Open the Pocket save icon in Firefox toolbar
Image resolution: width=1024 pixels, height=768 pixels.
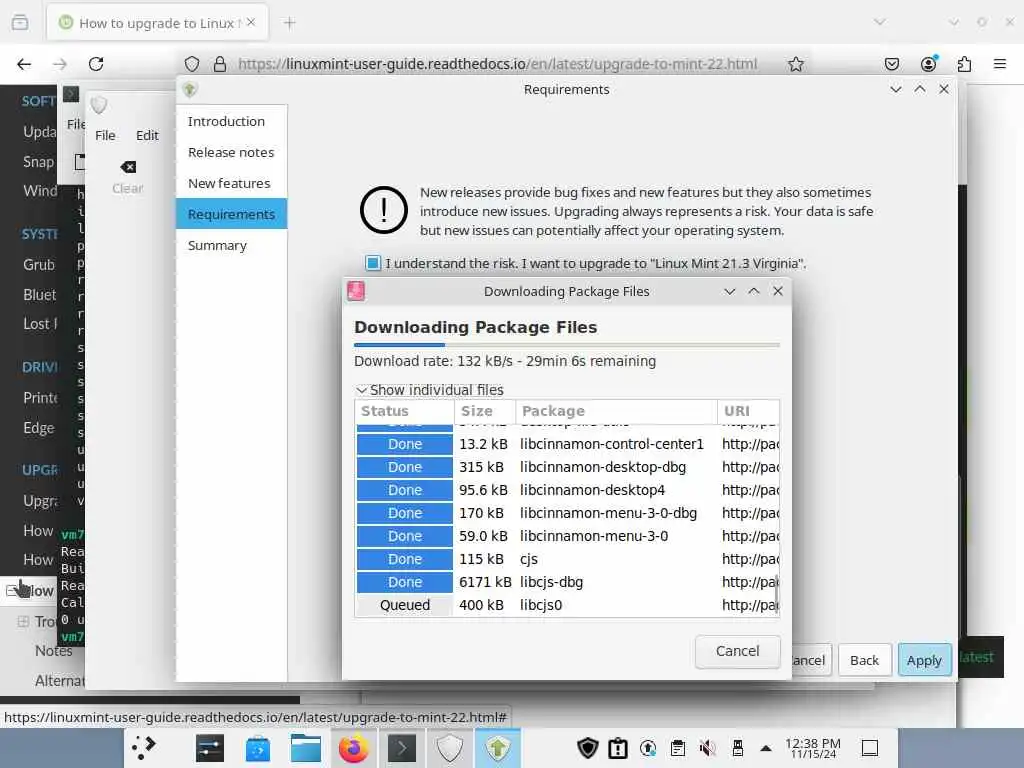tap(891, 64)
